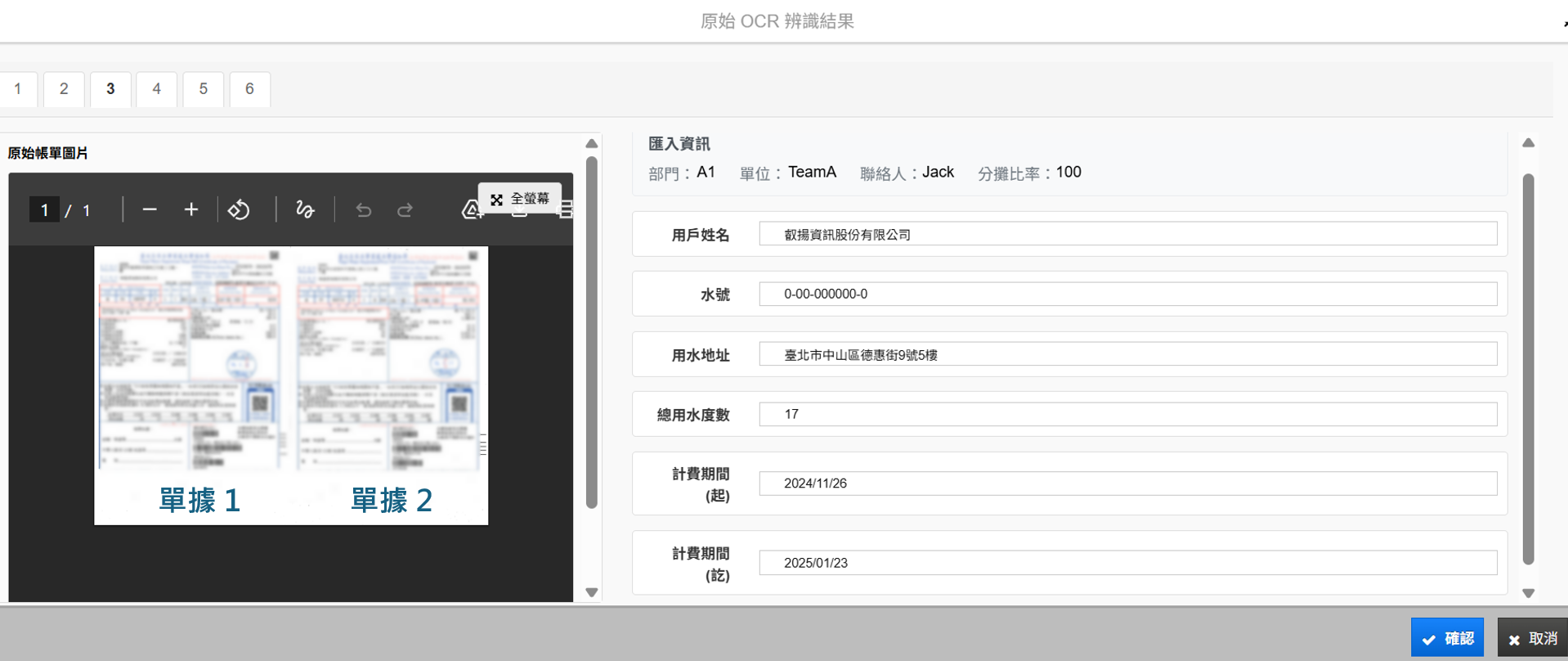
Task: Select the freehand draw tool
Action: coord(305,210)
